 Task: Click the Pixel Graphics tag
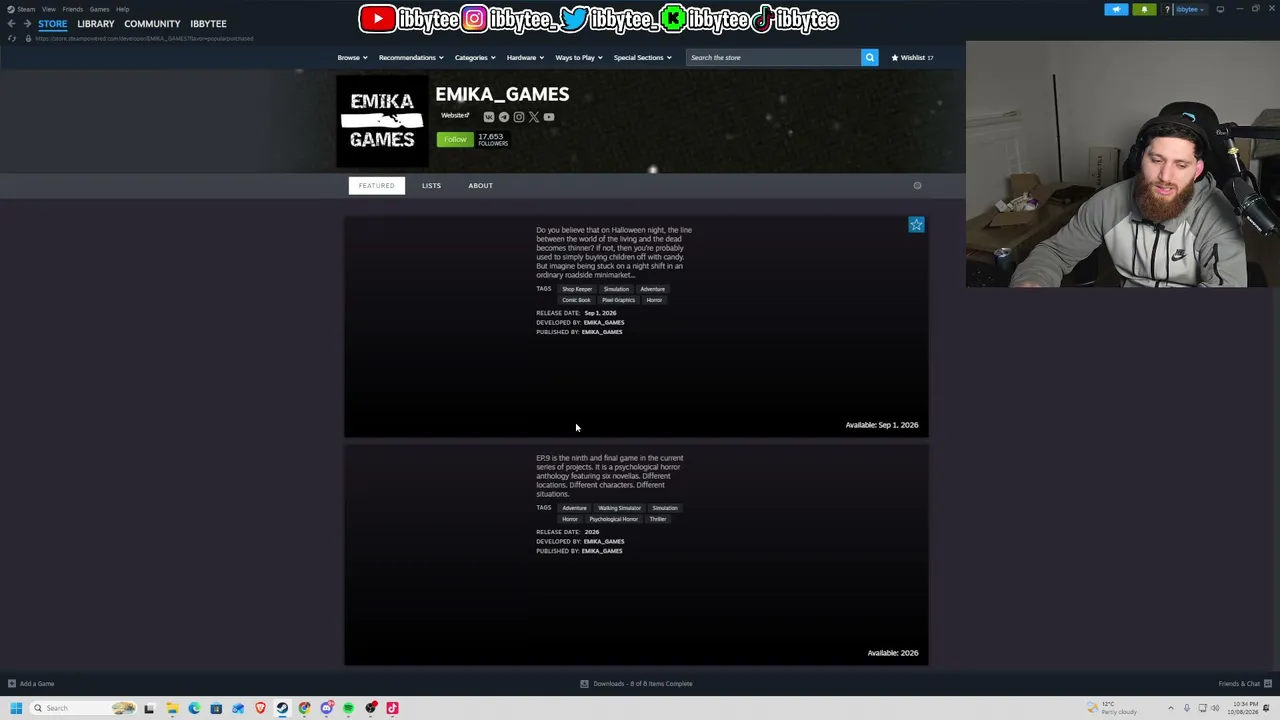tap(618, 300)
